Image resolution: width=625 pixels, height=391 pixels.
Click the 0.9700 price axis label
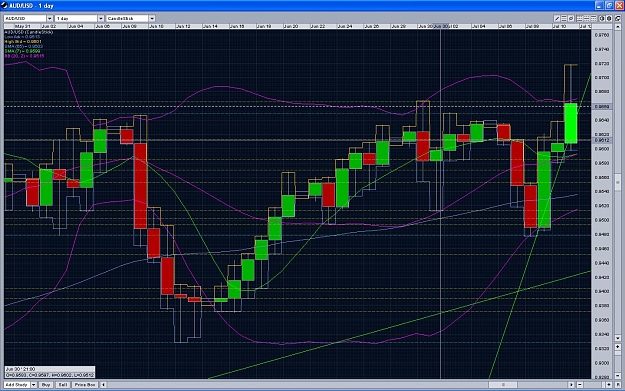601,78
